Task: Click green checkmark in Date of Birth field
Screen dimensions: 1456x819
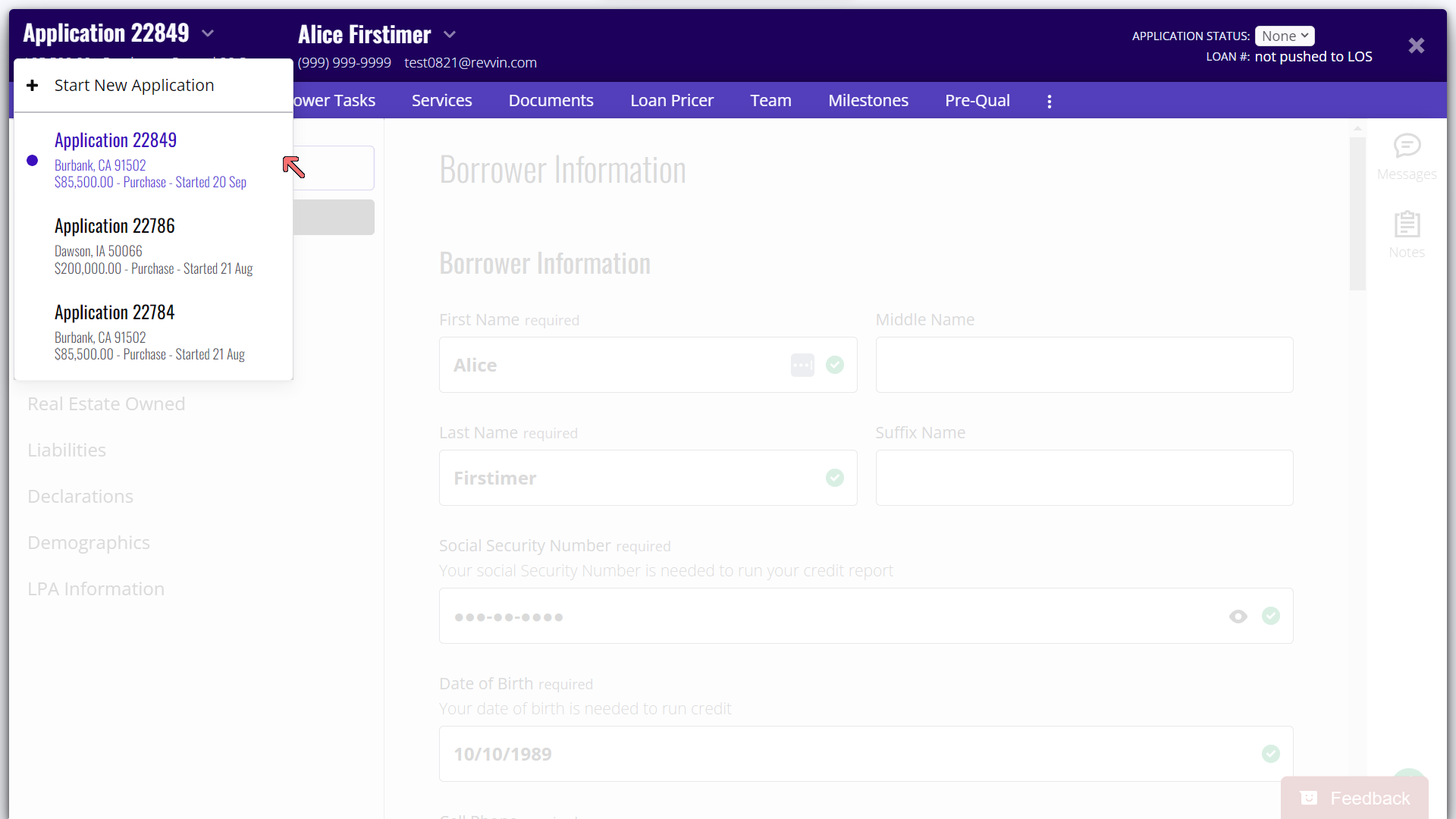Action: [x=1271, y=754]
